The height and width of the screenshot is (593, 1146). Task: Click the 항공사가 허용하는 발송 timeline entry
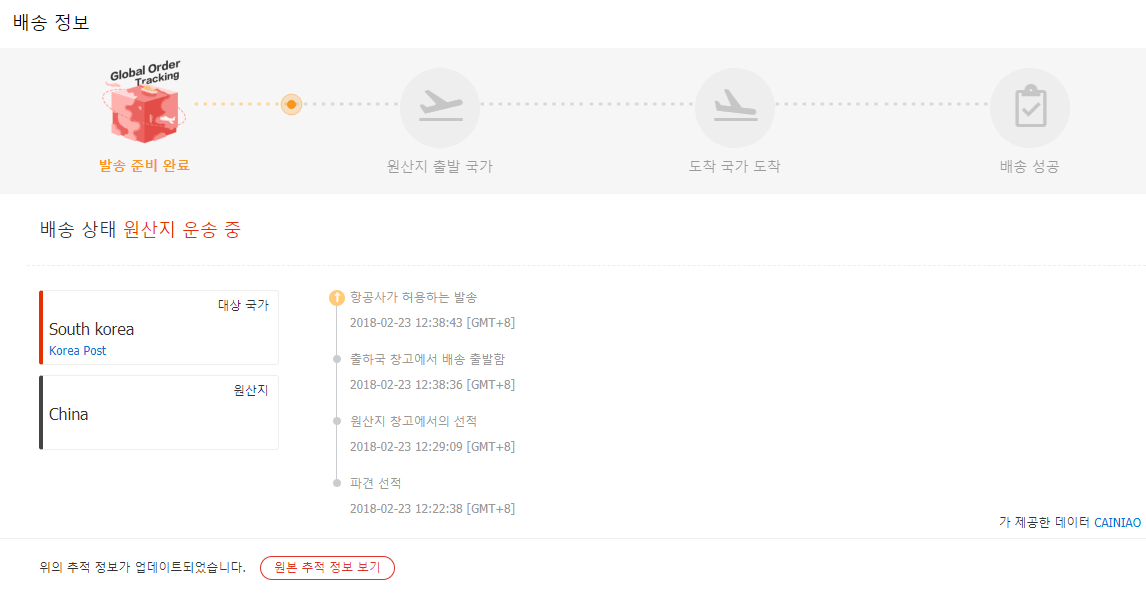(x=414, y=297)
